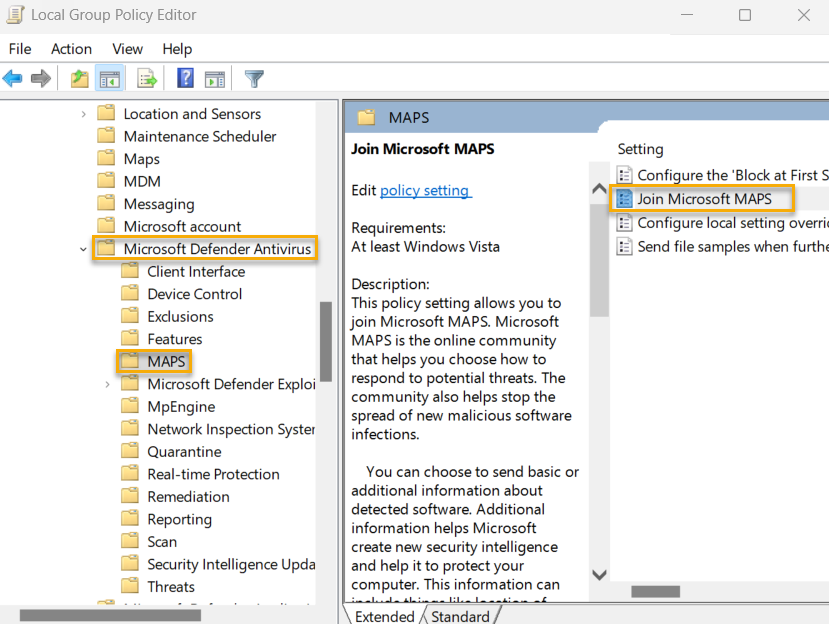829x624 pixels.
Task: Go up one level using toolbar icon
Action: tap(78, 78)
